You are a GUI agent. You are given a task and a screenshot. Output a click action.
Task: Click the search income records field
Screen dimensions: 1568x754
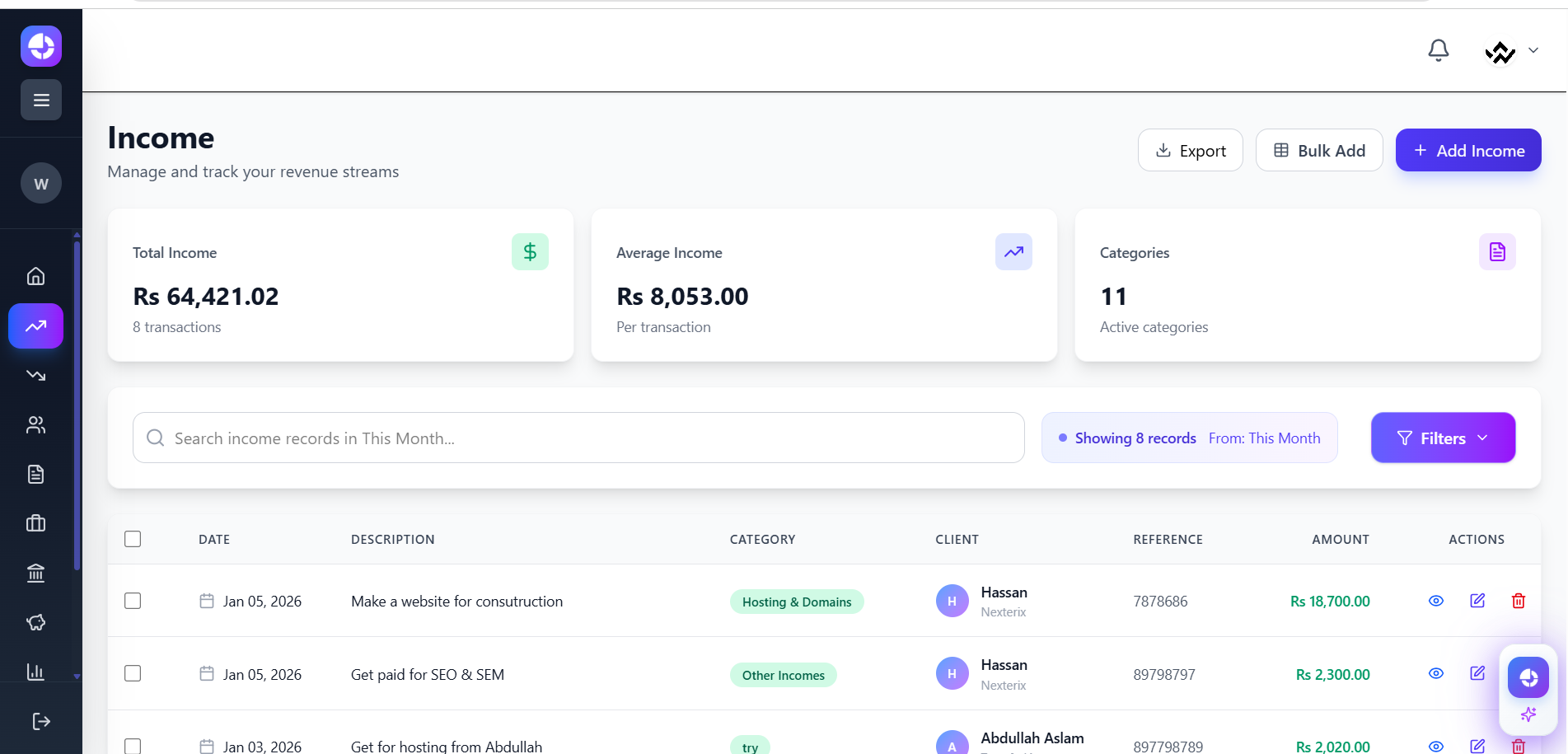577,438
